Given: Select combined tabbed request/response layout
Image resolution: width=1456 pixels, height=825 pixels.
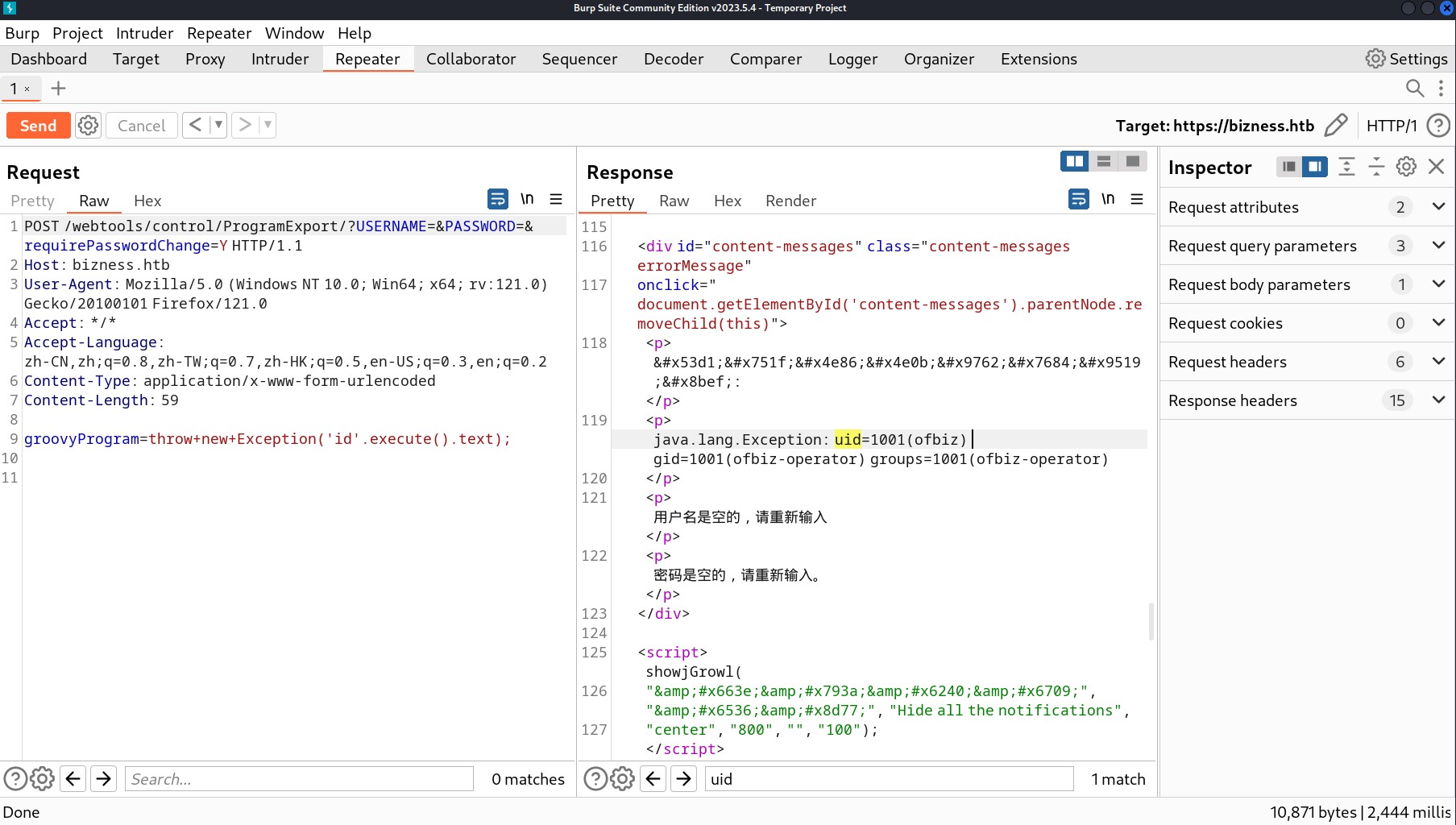Looking at the screenshot, I should pyautogui.click(x=1133, y=162).
